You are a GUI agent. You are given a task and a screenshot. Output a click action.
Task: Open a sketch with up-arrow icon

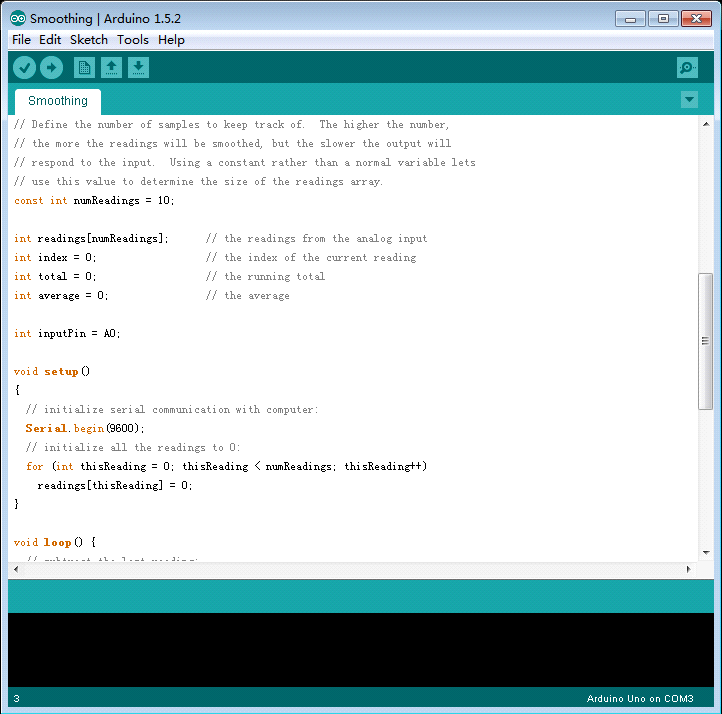112,67
